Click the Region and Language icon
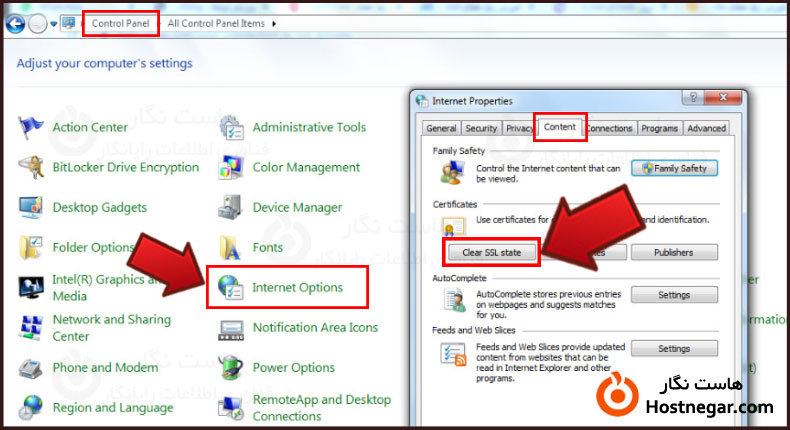 pos(33,408)
